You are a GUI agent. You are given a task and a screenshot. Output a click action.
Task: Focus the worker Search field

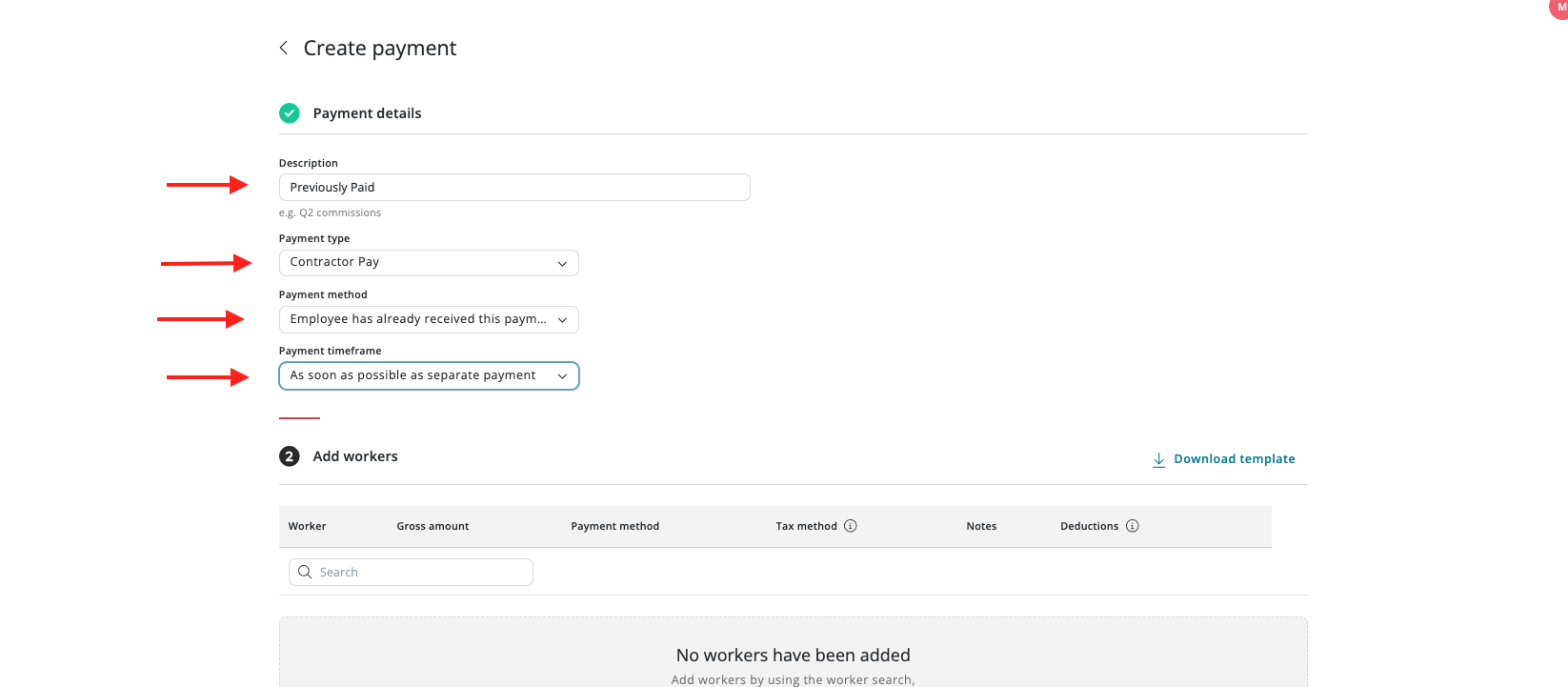click(411, 572)
